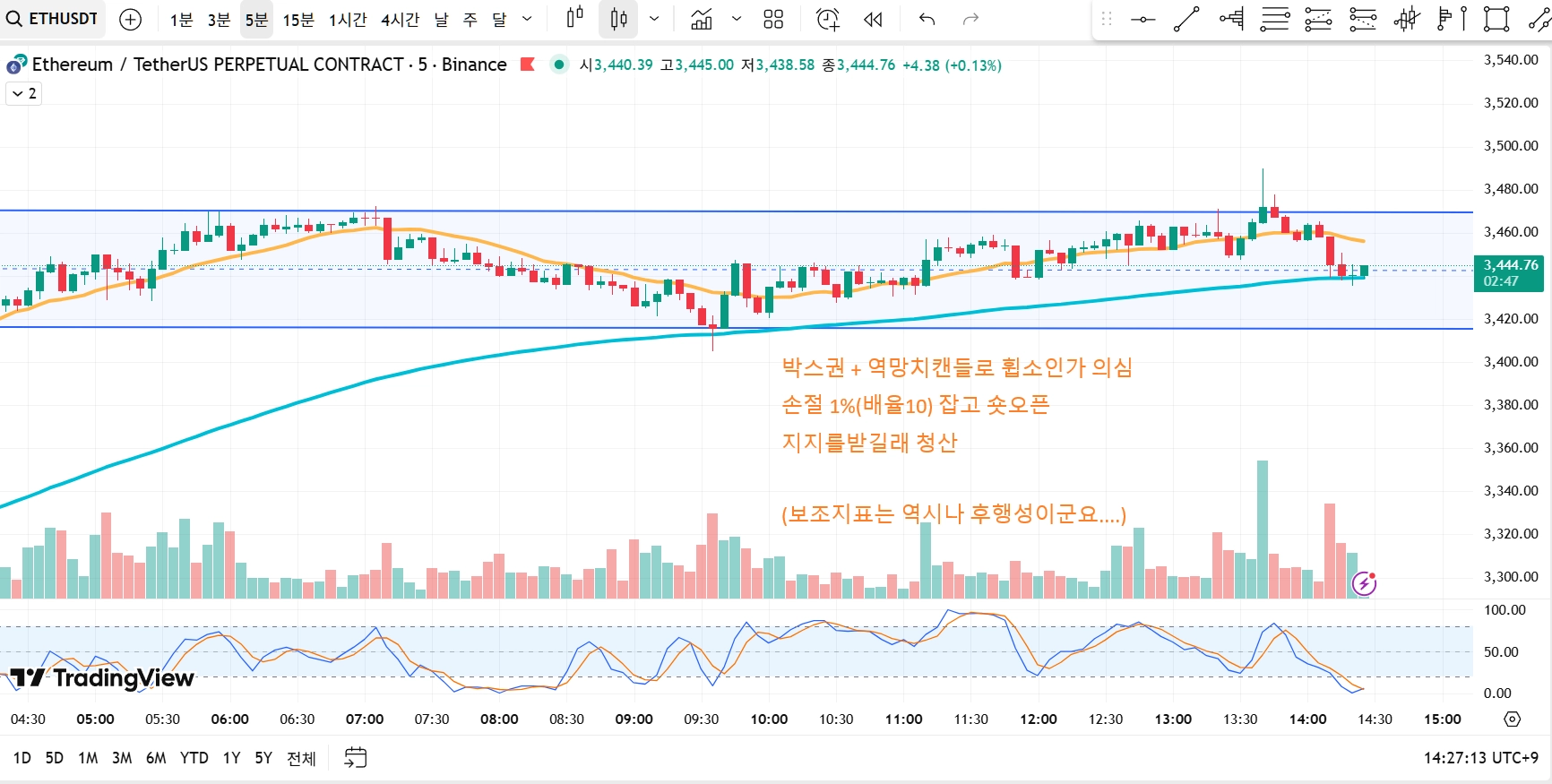Image resolution: width=1552 pixels, height=784 pixels.
Task: Set date range to 5Y
Action: pyautogui.click(x=263, y=758)
